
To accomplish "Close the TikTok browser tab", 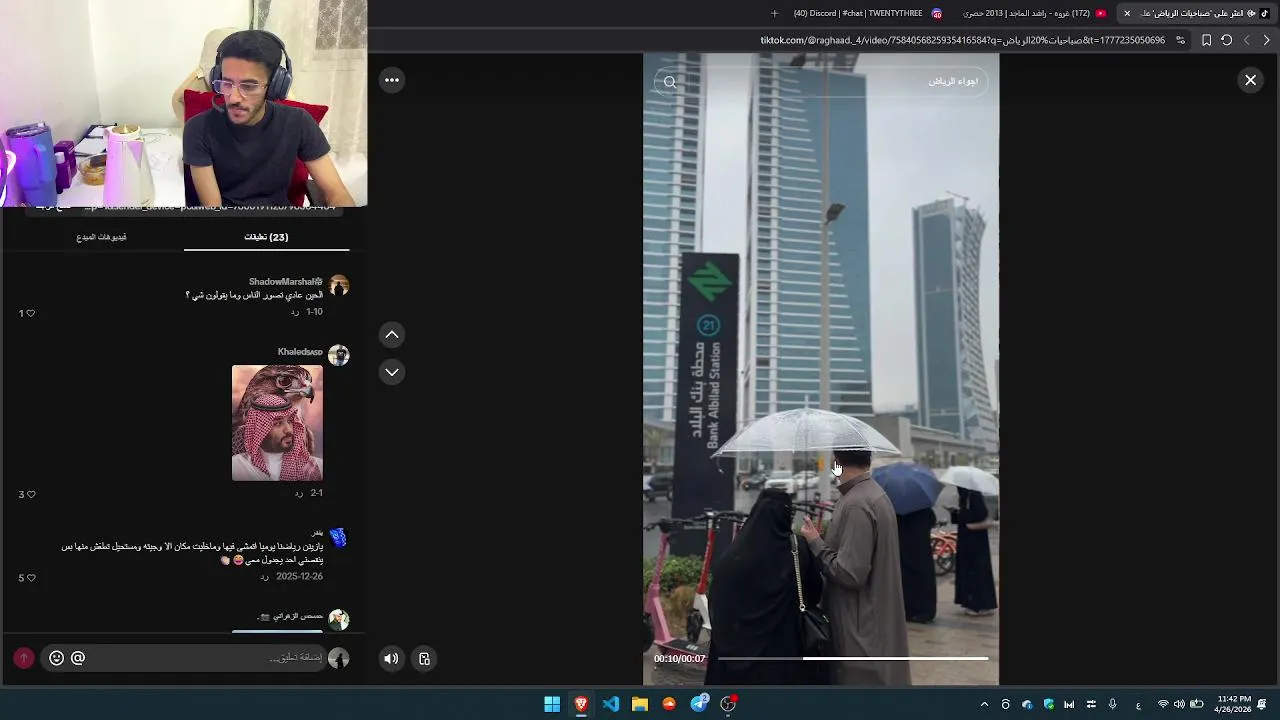I will [1127, 13].
